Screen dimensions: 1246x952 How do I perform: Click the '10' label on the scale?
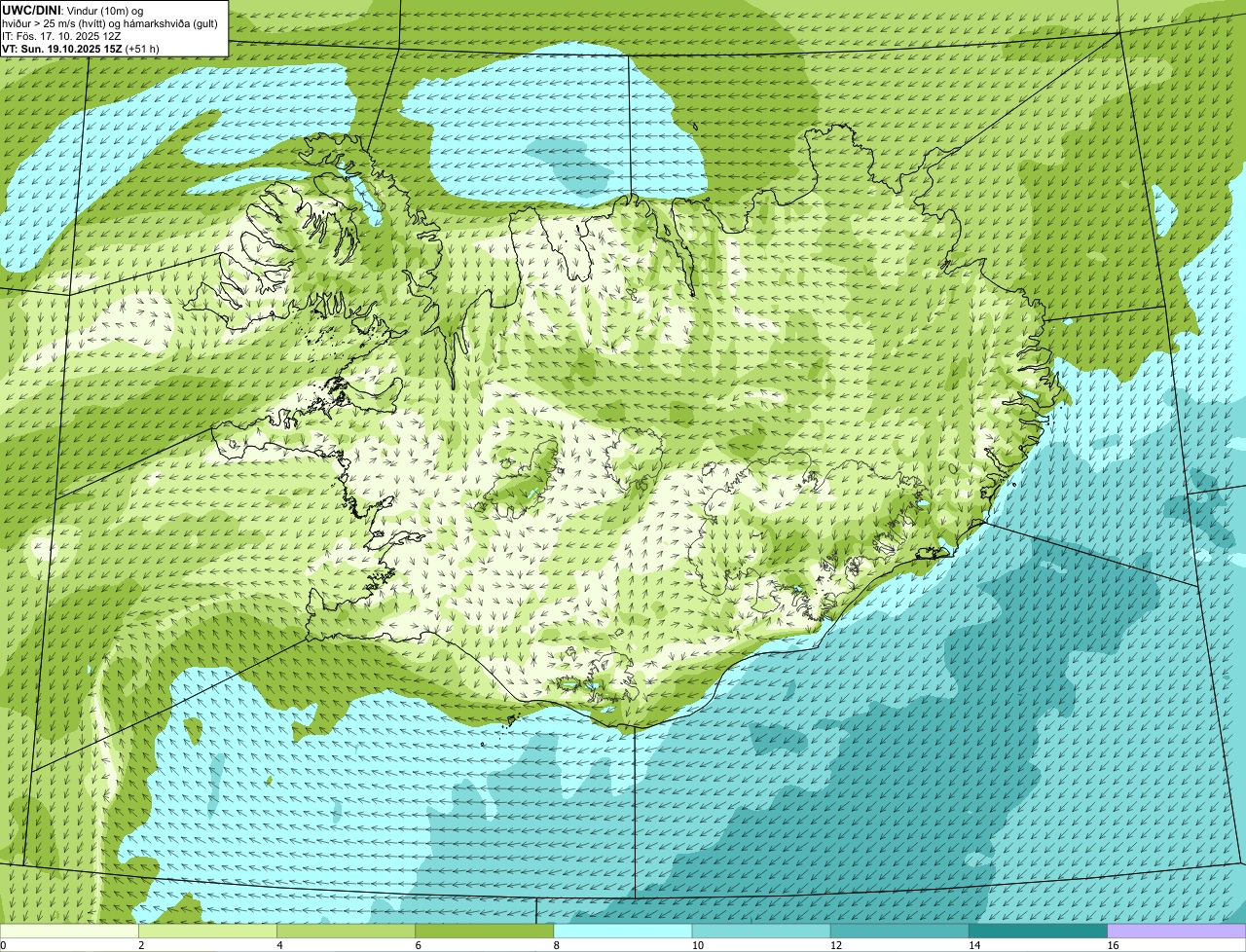coord(697,945)
